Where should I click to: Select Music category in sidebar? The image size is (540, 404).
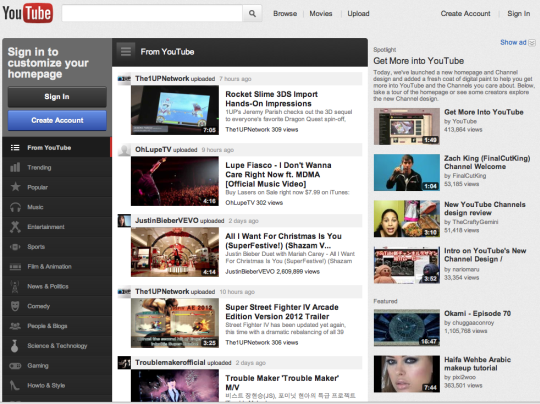pyautogui.click(x=35, y=207)
